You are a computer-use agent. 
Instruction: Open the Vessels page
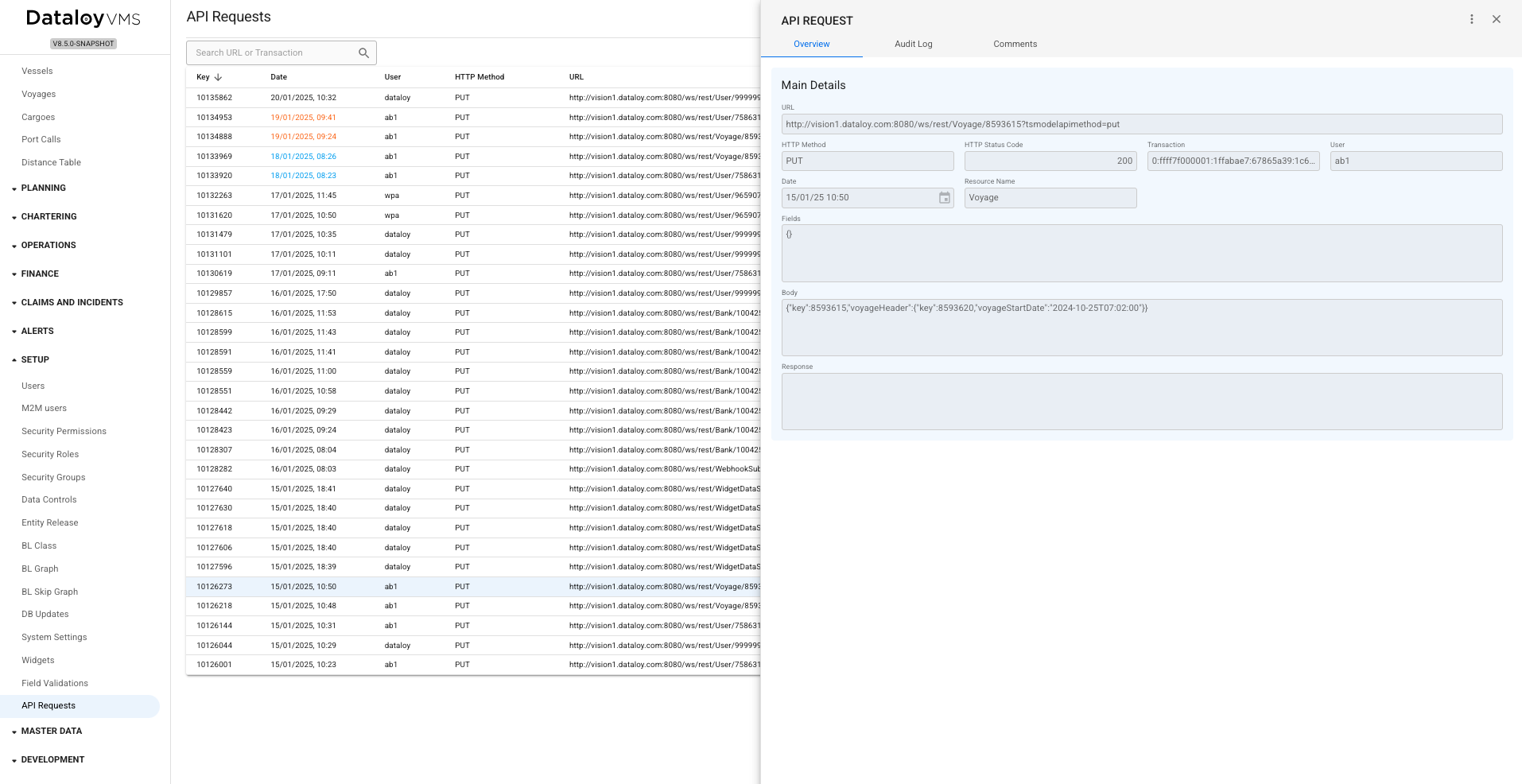click(37, 72)
